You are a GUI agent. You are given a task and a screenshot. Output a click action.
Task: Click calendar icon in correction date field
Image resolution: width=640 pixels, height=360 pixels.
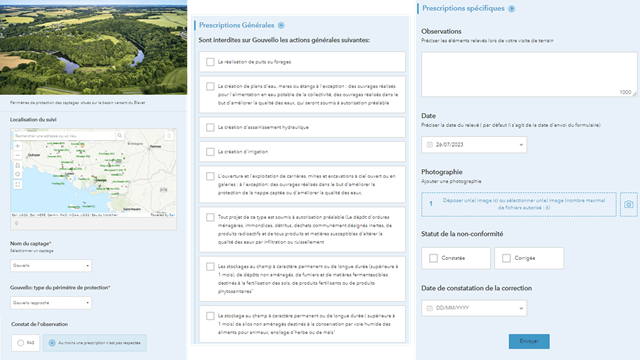[429, 308]
